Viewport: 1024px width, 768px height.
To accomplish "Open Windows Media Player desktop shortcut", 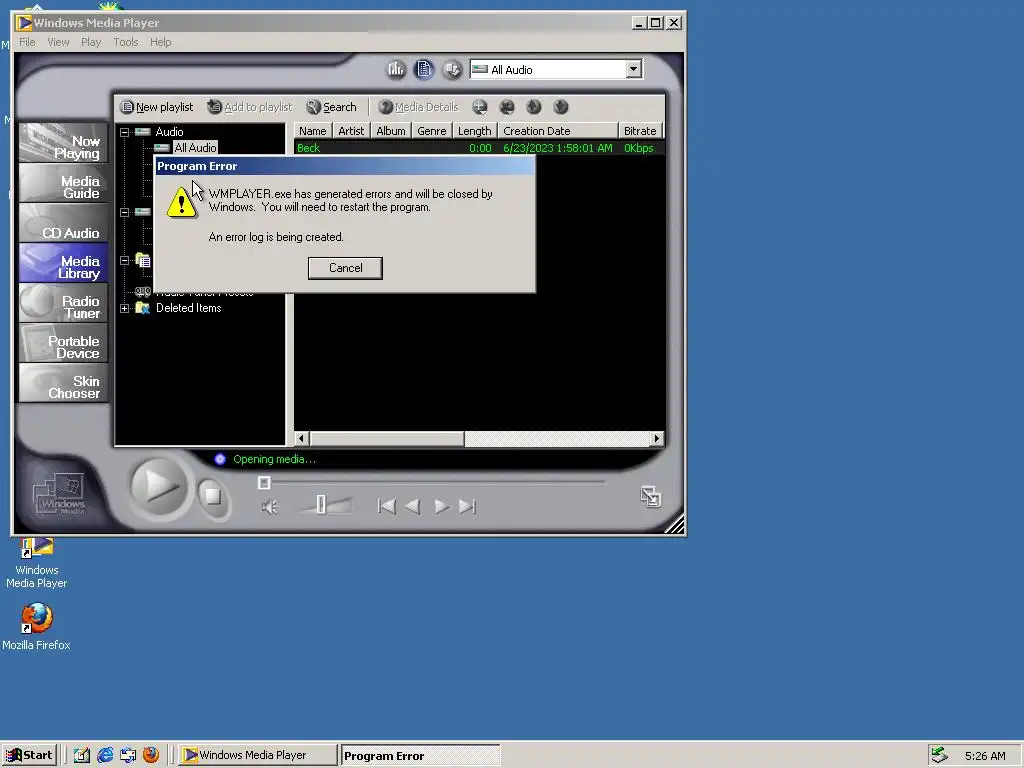I will (37, 563).
